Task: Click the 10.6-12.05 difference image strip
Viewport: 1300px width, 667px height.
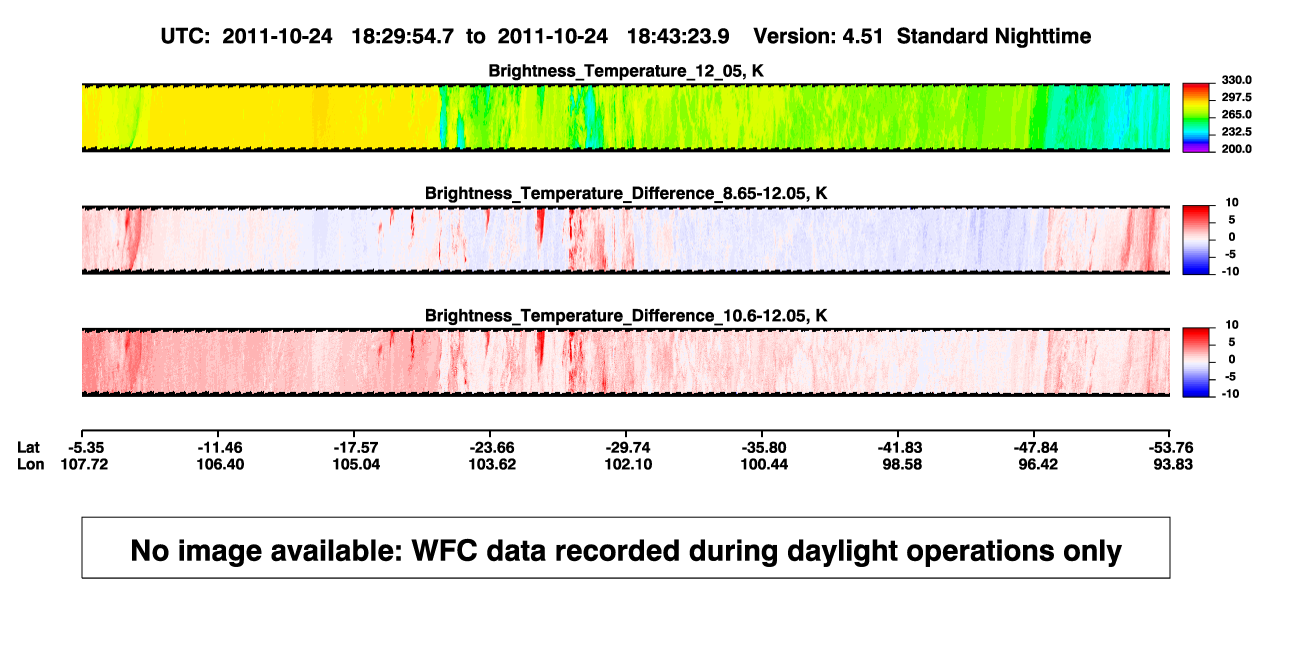Action: (625, 362)
